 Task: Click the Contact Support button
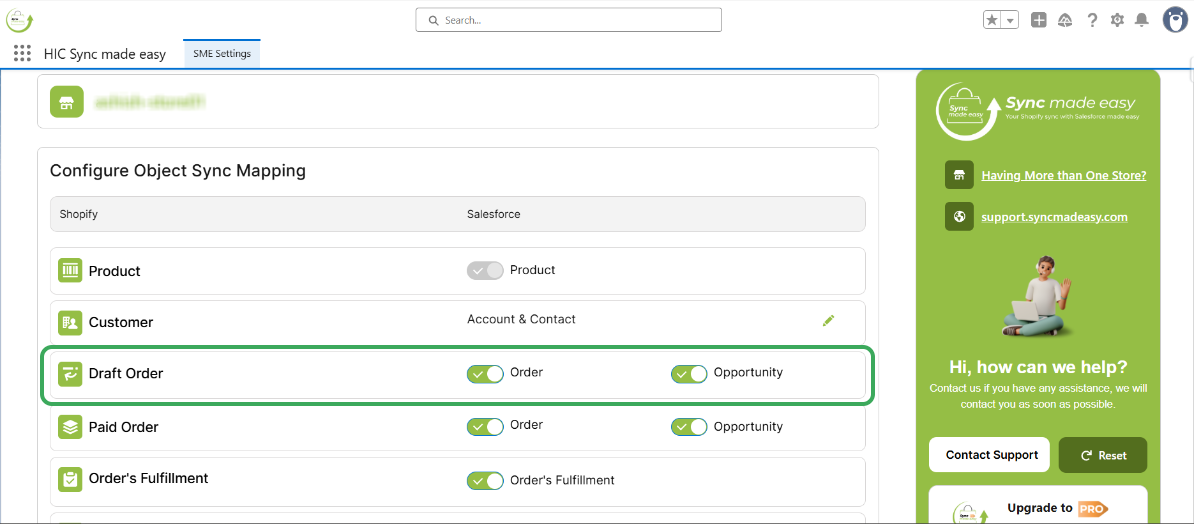coord(989,455)
